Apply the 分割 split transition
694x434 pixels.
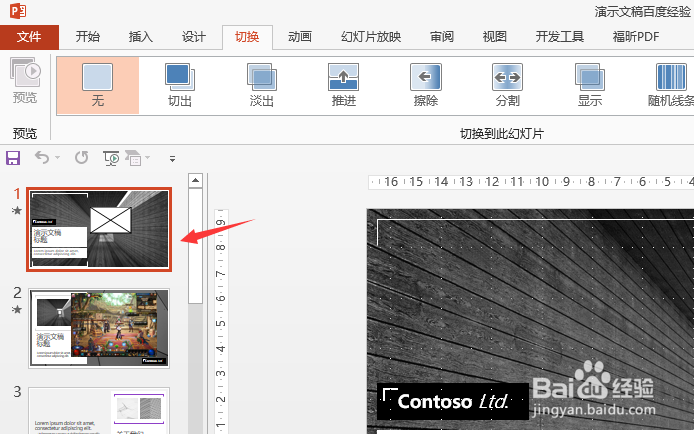(x=508, y=85)
